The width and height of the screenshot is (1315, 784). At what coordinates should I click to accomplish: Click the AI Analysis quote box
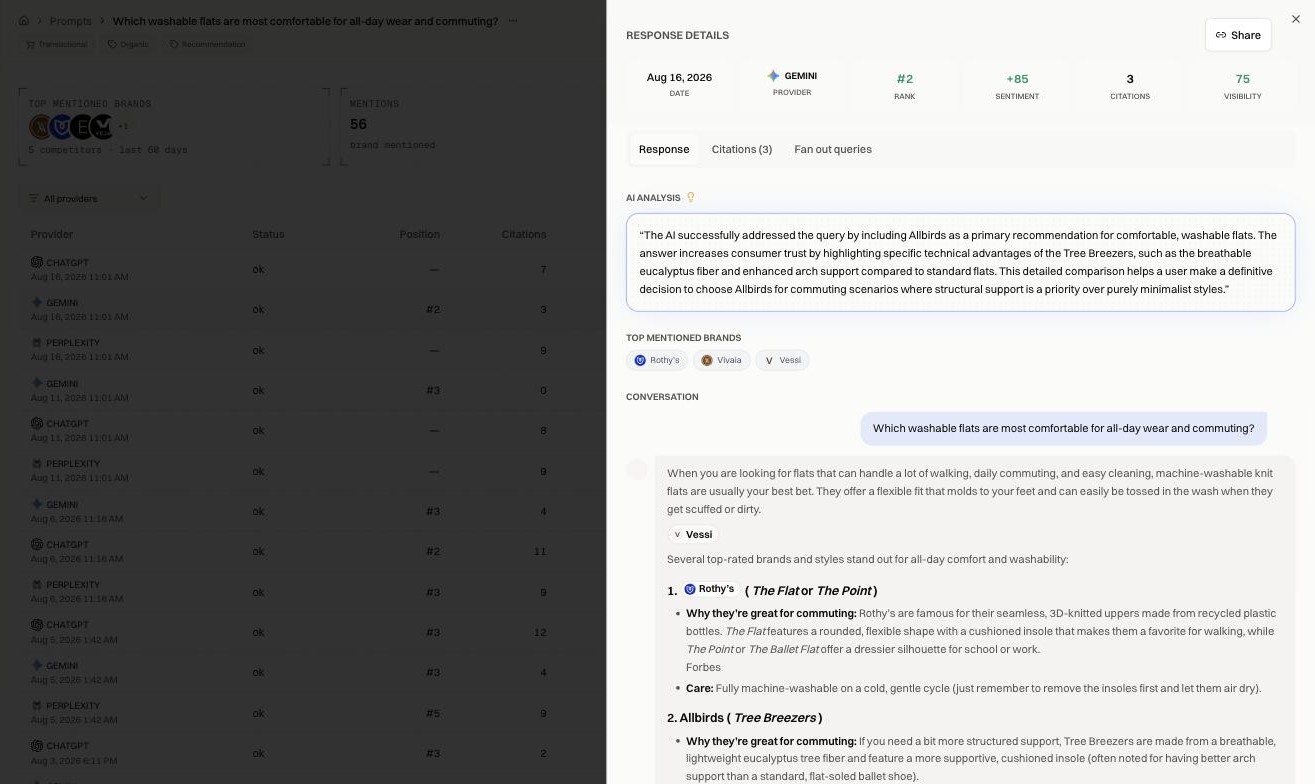(960, 262)
